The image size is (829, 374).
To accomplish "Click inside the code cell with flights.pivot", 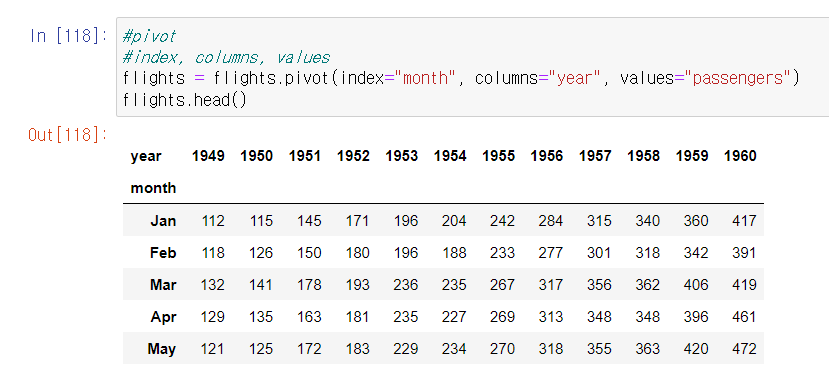I will [472, 67].
